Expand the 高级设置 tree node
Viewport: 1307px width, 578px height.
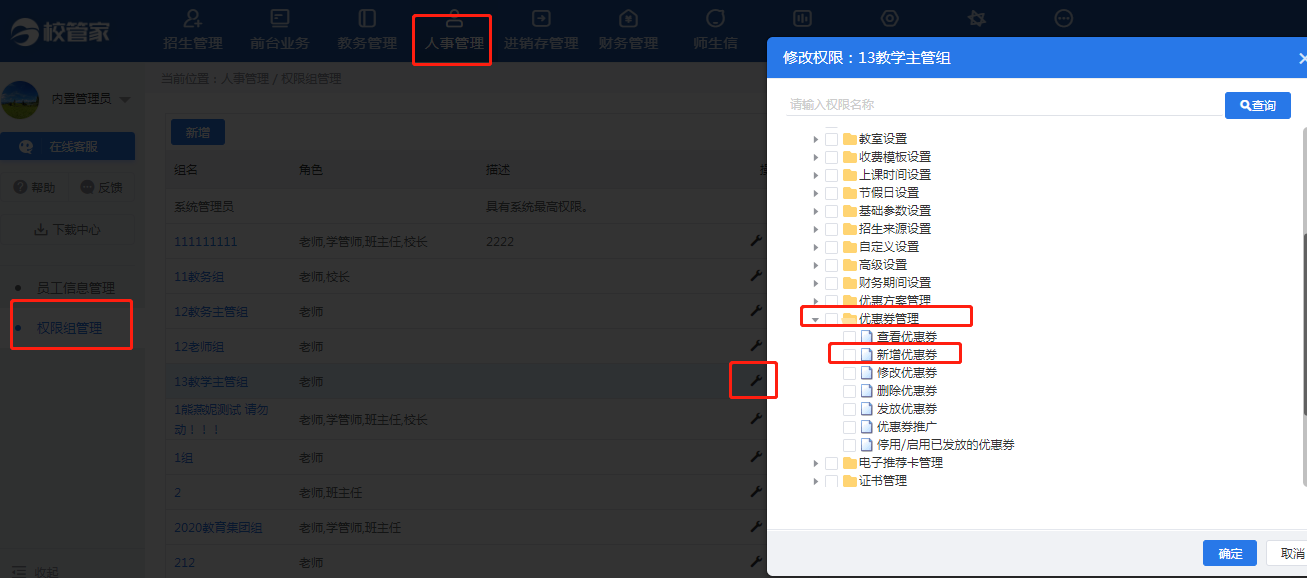816,265
